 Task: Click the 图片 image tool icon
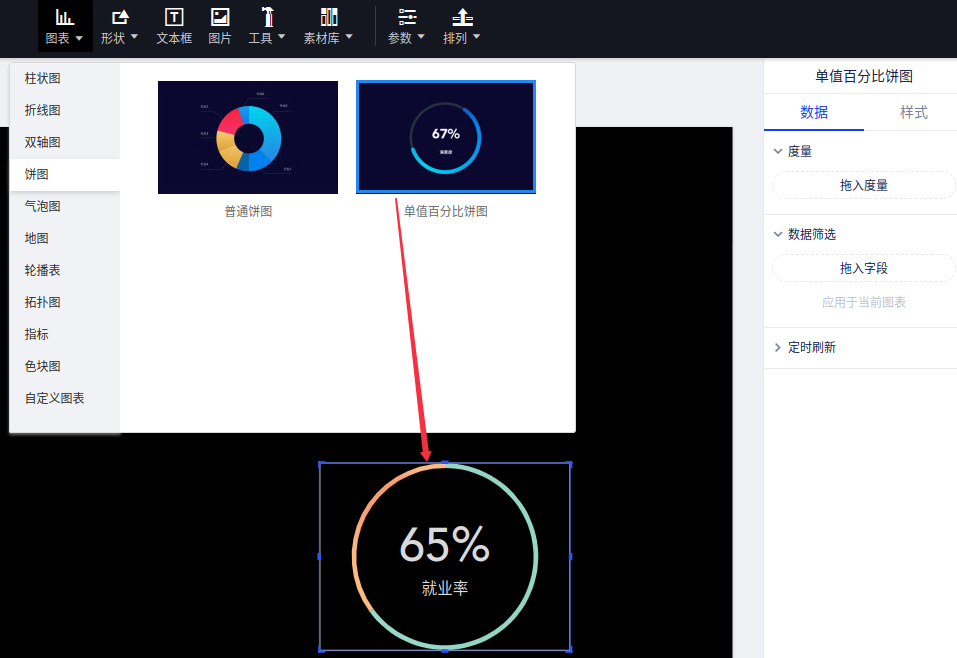219,18
